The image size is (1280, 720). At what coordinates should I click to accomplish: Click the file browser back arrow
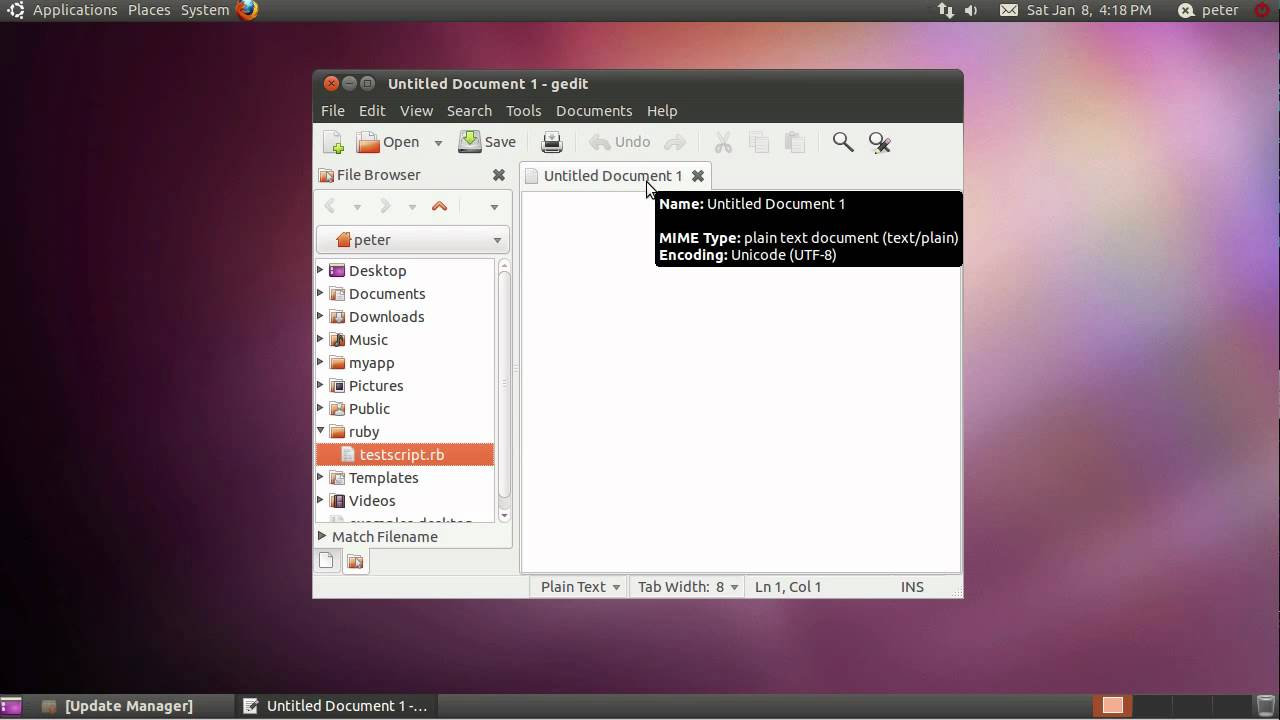(x=330, y=207)
